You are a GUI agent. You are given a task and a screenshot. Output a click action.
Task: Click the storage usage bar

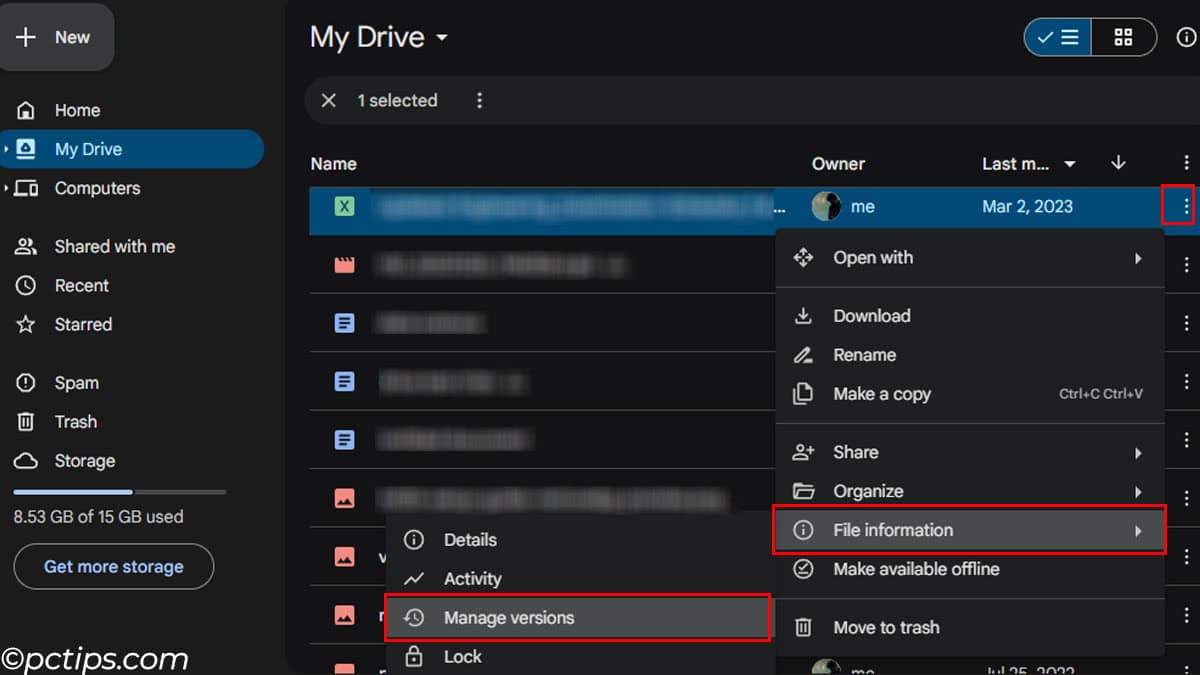(119, 492)
